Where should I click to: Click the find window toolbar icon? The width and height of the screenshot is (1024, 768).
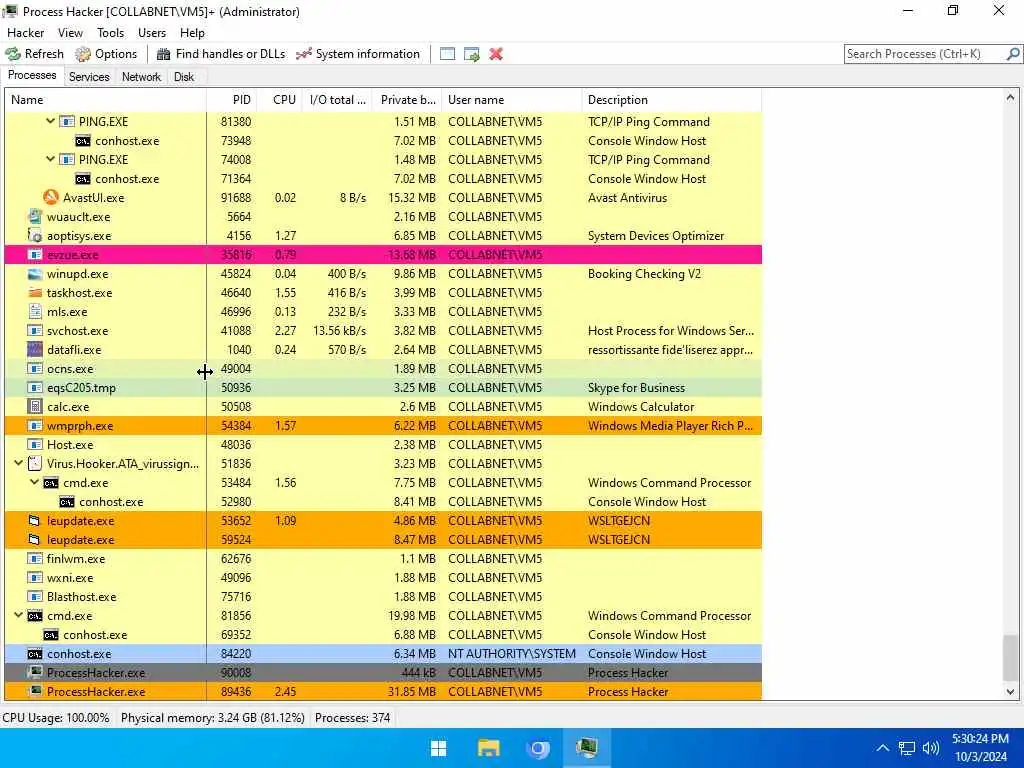tap(447, 54)
